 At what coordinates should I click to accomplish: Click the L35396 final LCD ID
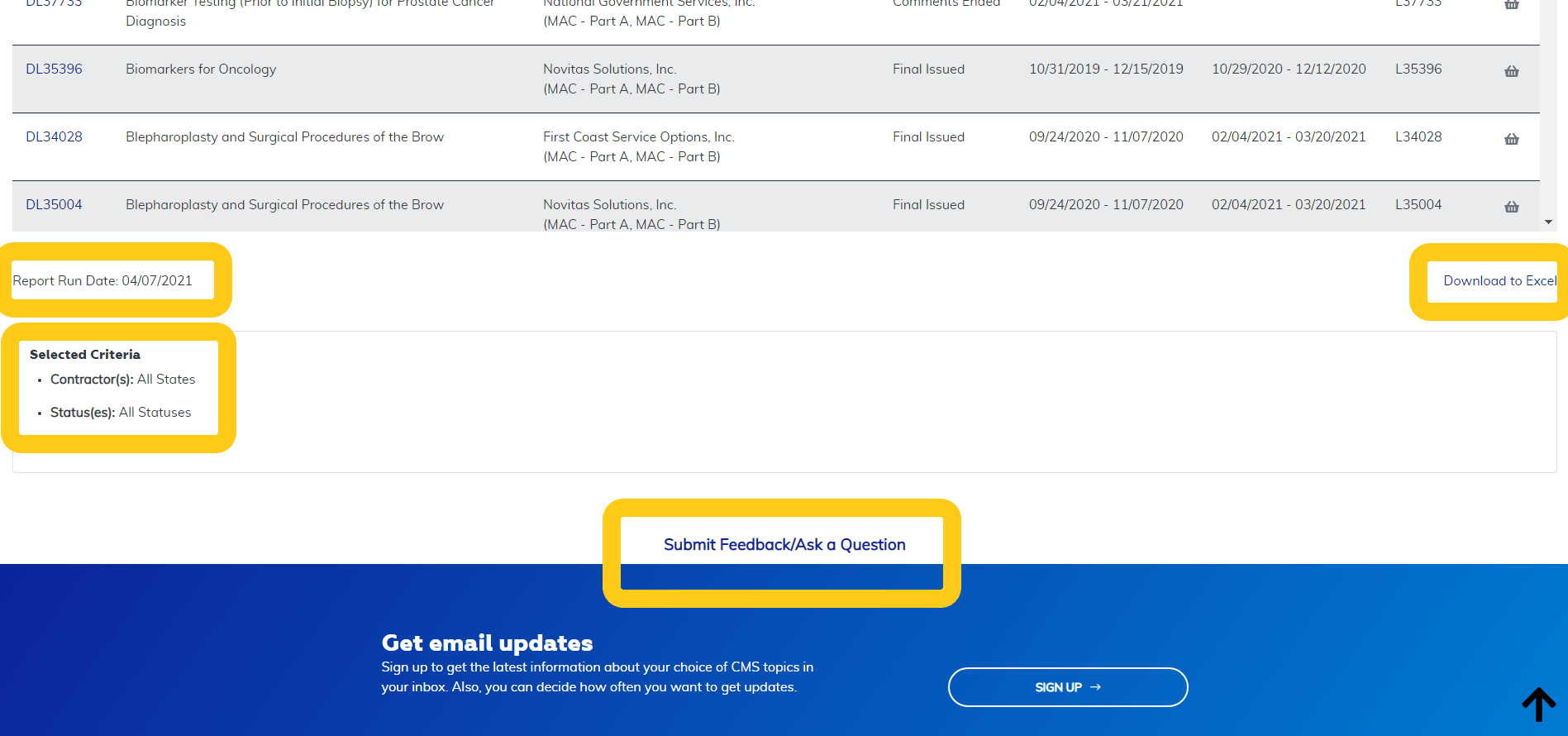(1418, 69)
